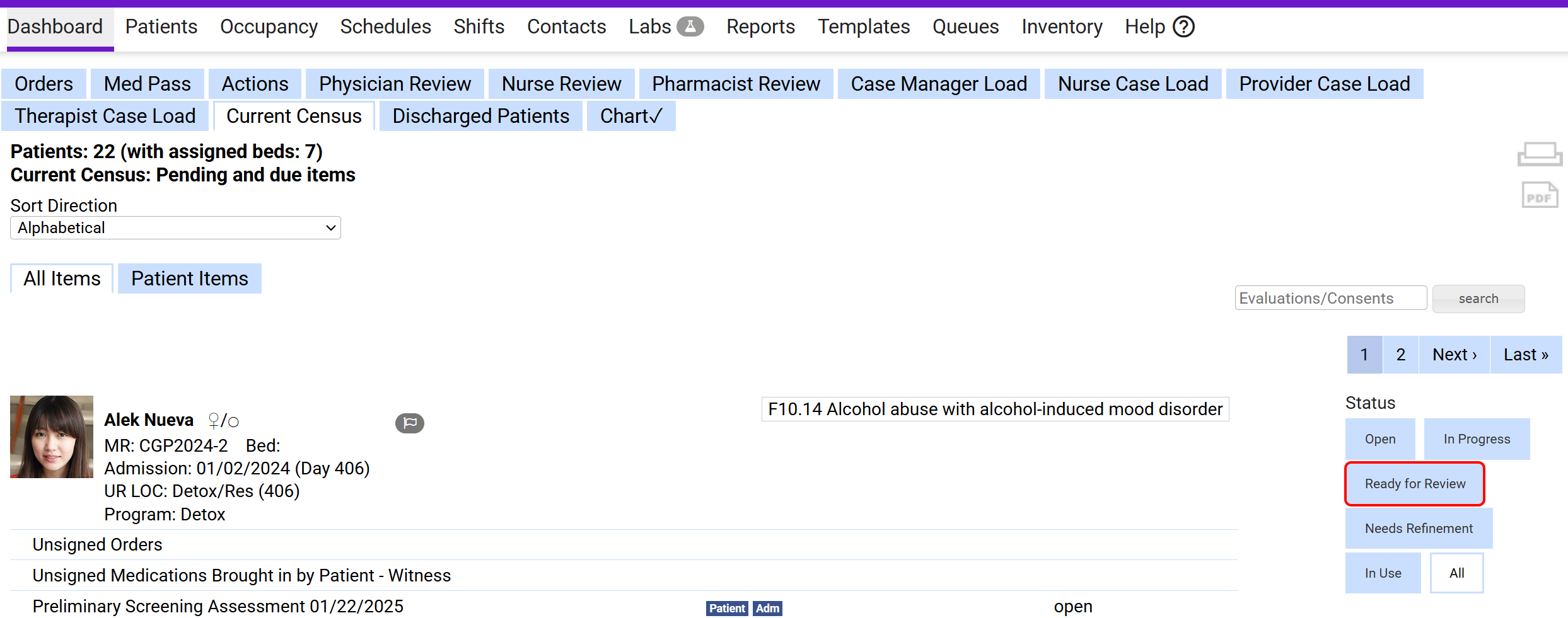This screenshot has height=618, width=1568.
Task: Click Alek Nueva's patient photo
Action: pyautogui.click(x=52, y=437)
